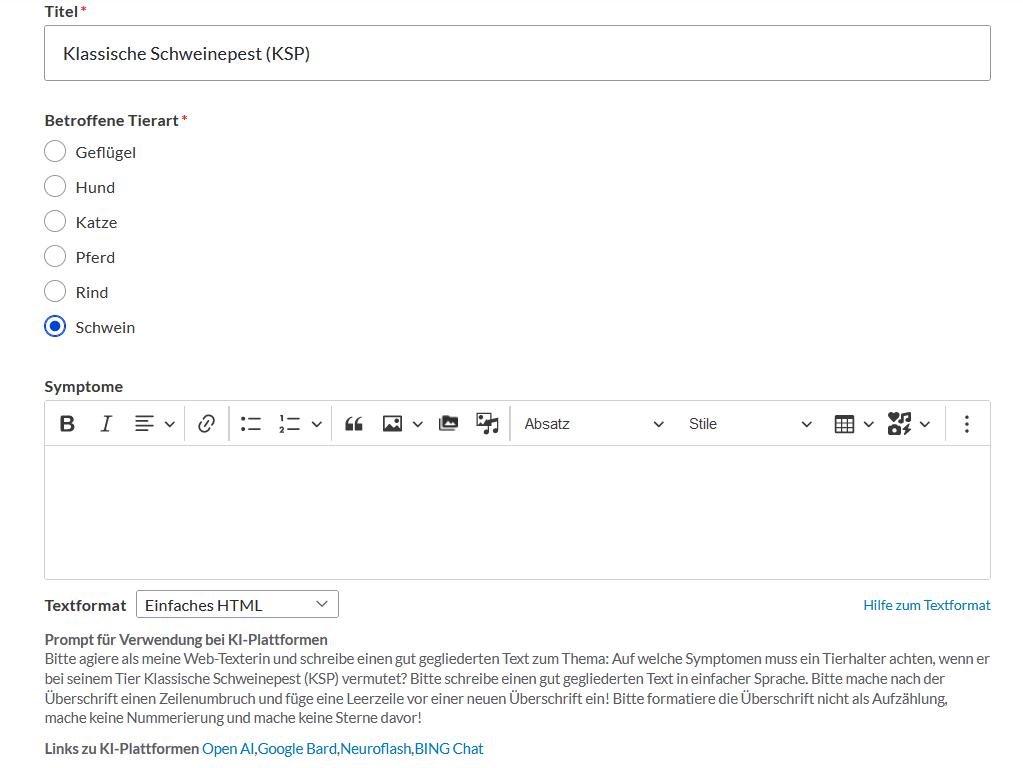Open the insert image dropdown arrow

pyautogui.click(x=418, y=424)
